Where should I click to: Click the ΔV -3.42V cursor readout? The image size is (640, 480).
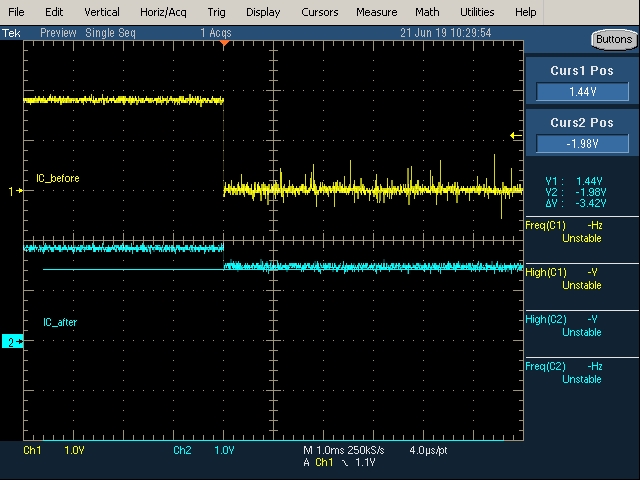[x=576, y=203]
